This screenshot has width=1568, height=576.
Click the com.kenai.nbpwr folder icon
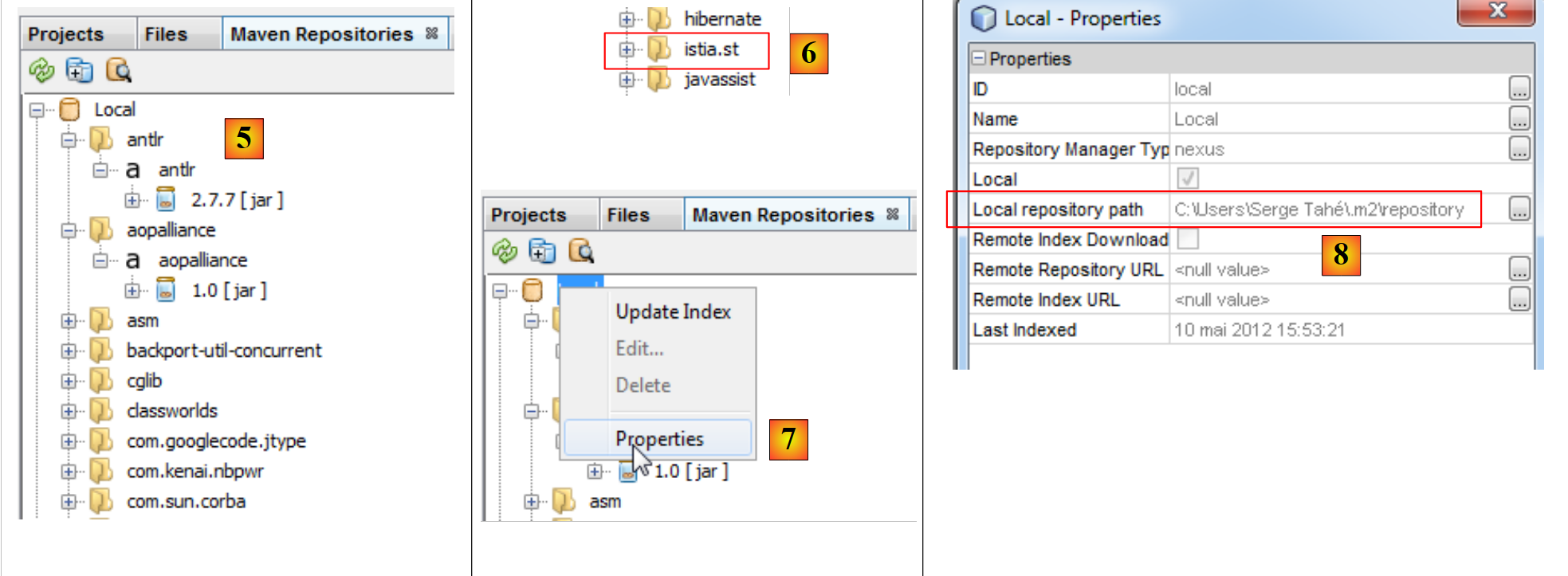(x=101, y=472)
